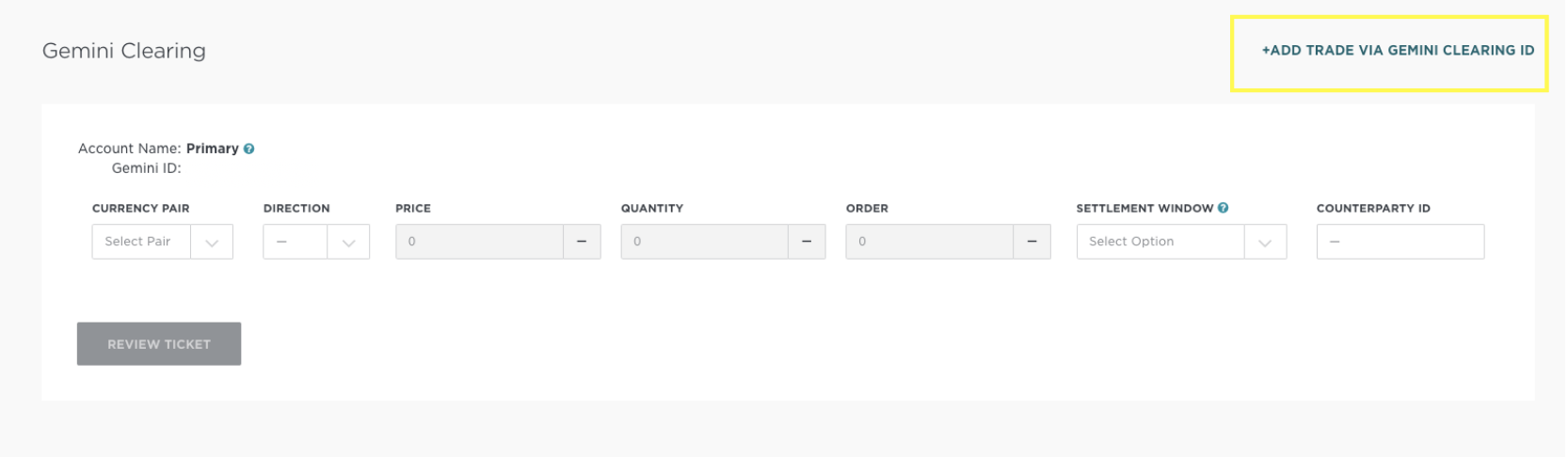1568x457 pixels.
Task: Click the Direction selection box
Action: coord(316,242)
